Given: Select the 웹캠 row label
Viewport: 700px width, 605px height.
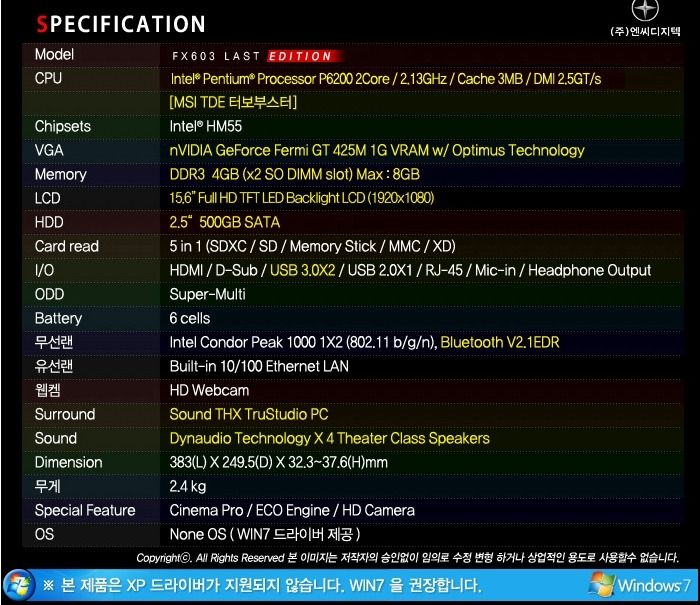Looking at the screenshot, I should 47,391.
